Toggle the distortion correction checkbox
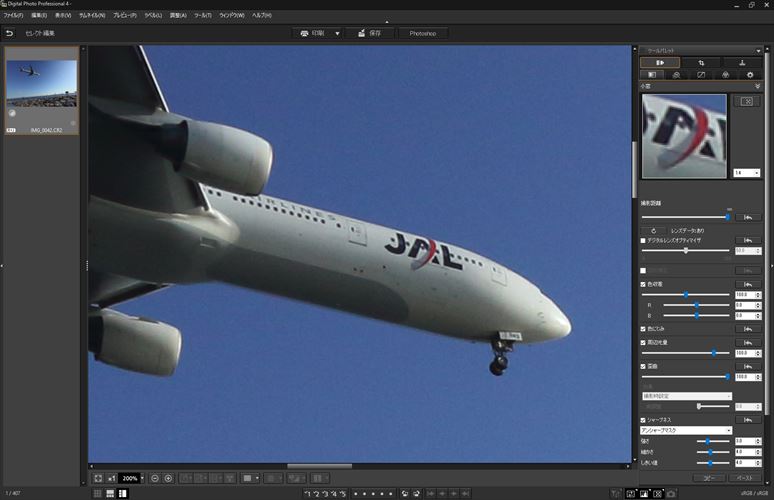 point(643,366)
